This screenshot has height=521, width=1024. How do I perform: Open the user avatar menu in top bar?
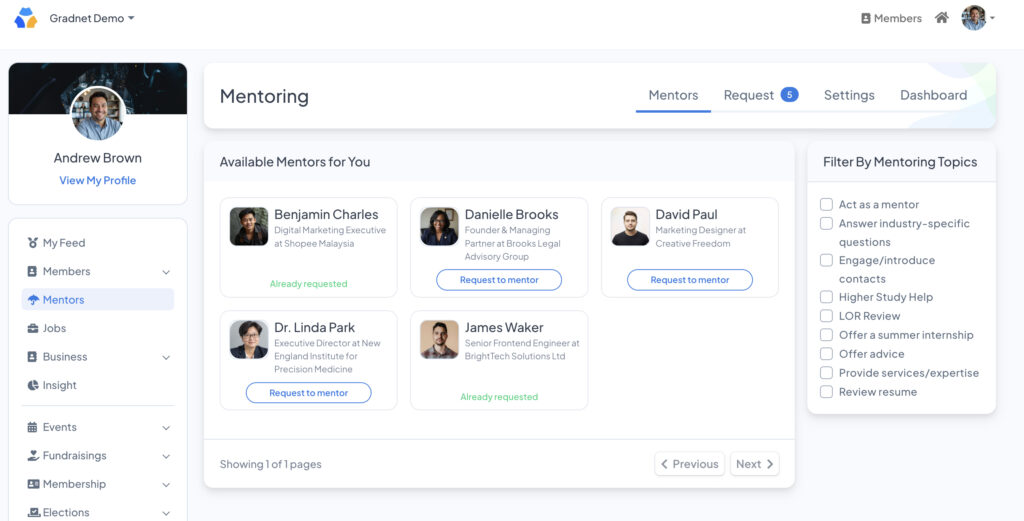[x=978, y=18]
